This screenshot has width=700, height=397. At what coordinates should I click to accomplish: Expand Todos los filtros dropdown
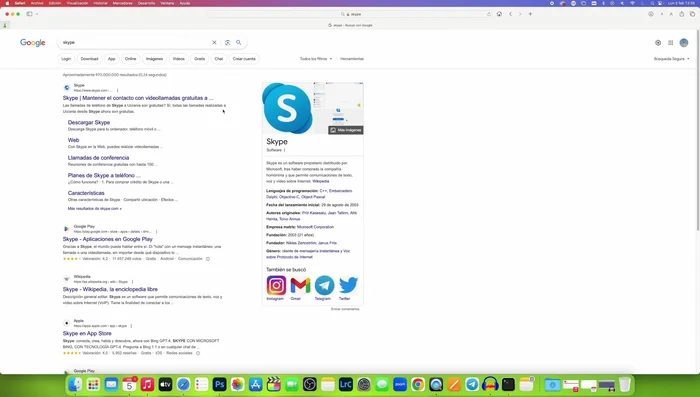pyautogui.click(x=316, y=59)
